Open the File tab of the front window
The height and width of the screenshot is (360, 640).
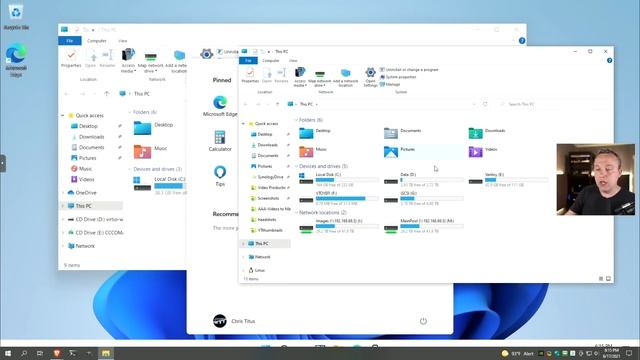(x=248, y=61)
